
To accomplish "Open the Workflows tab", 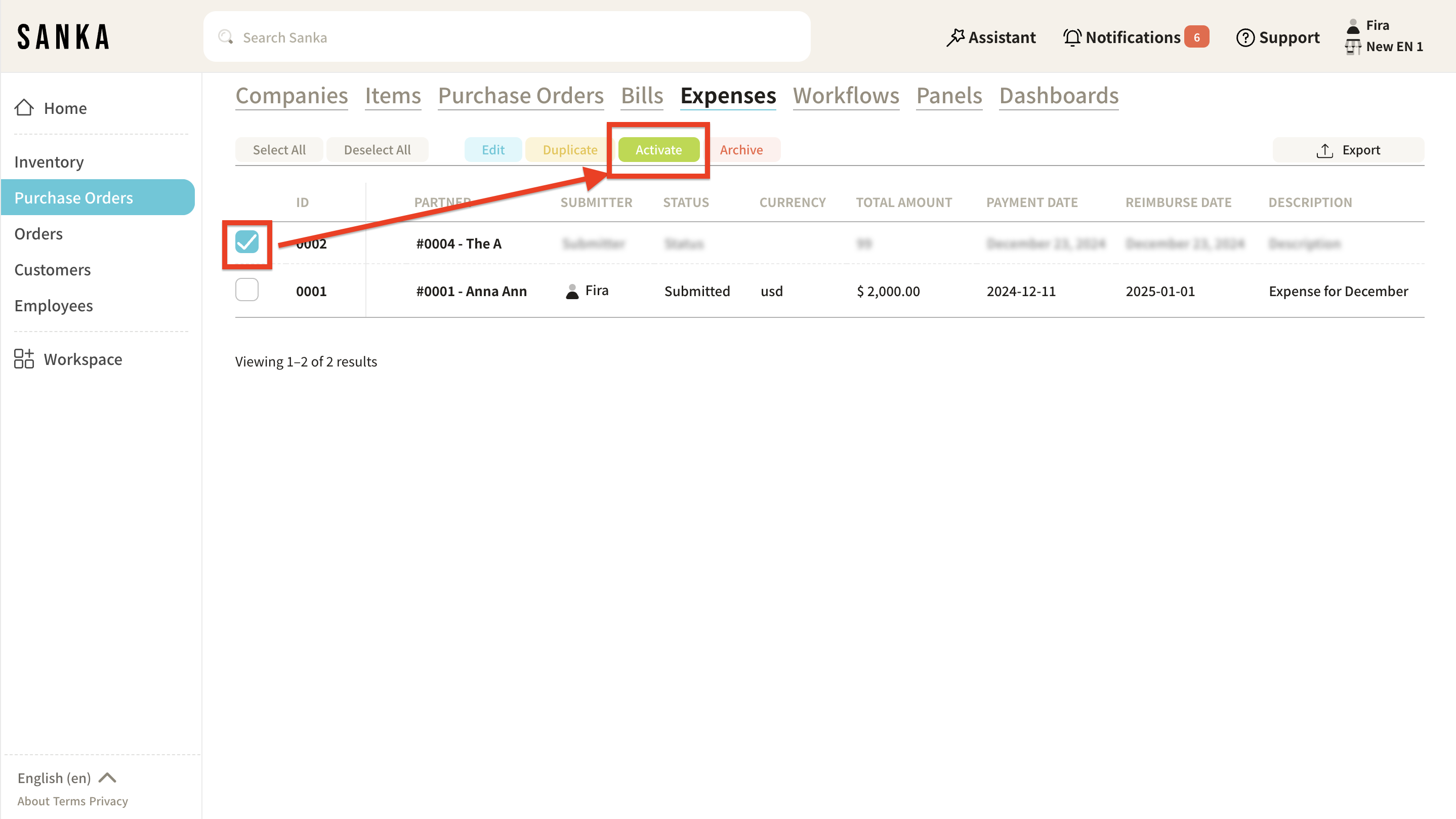I will click(x=846, y=96).
